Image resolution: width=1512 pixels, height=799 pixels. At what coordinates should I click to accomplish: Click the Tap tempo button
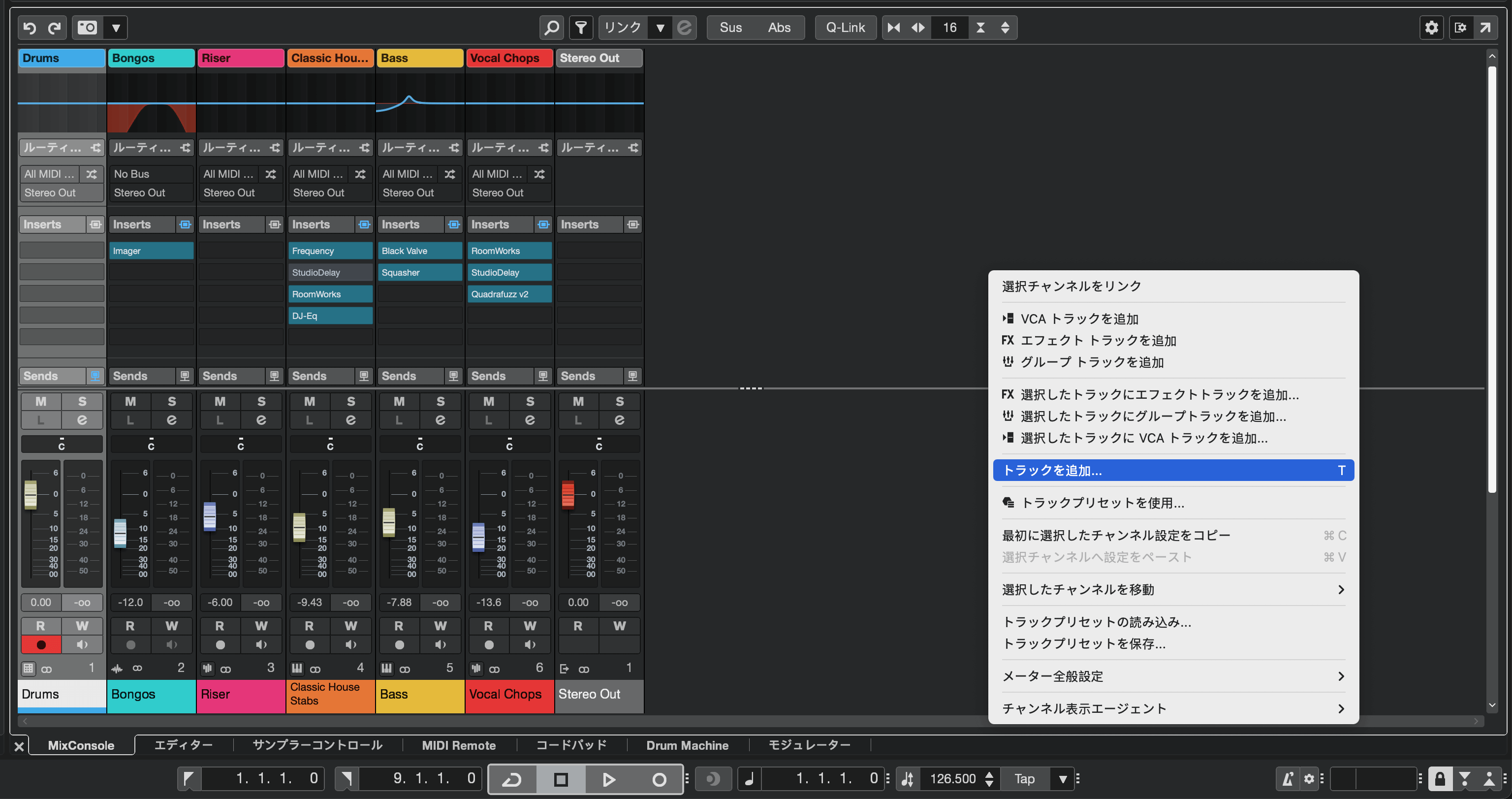click(1024, 779)
